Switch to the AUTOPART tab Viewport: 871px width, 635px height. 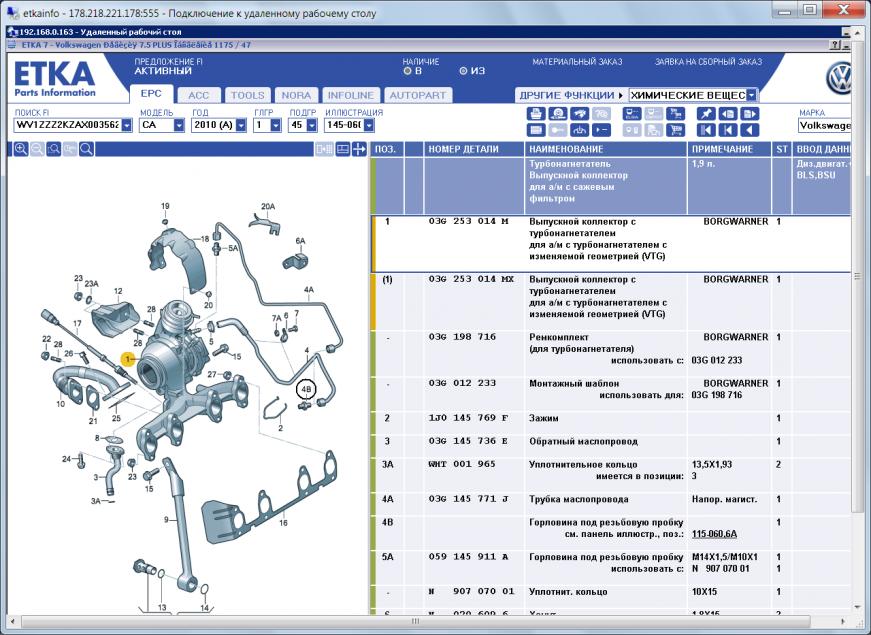[x=418, y=95]
